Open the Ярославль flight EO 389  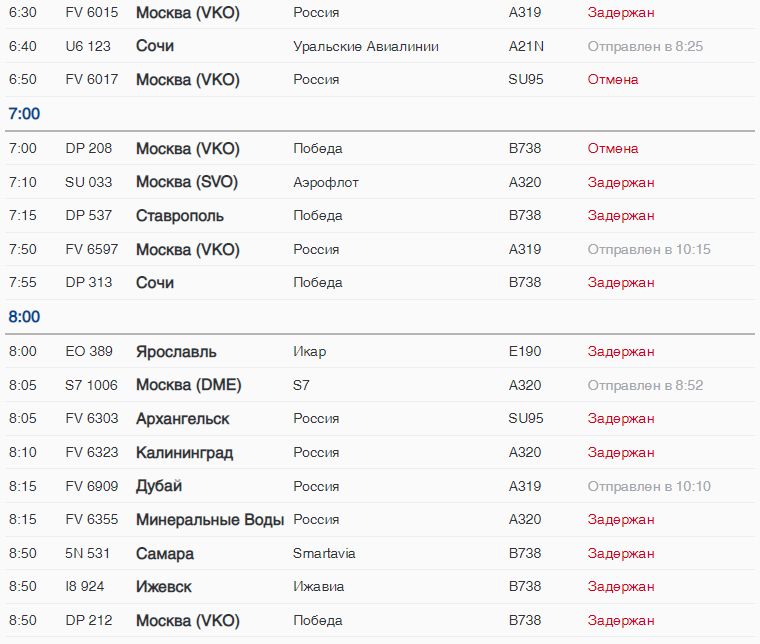pos(380,351)
